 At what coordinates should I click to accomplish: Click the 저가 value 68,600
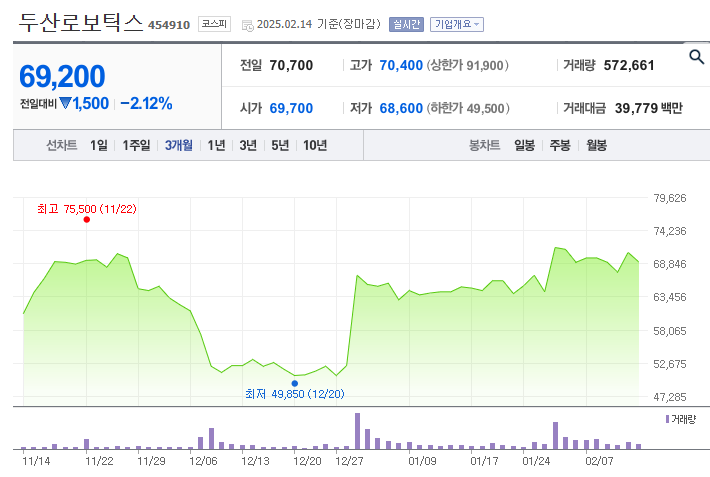pyautogui.click(x=401, y=108)
